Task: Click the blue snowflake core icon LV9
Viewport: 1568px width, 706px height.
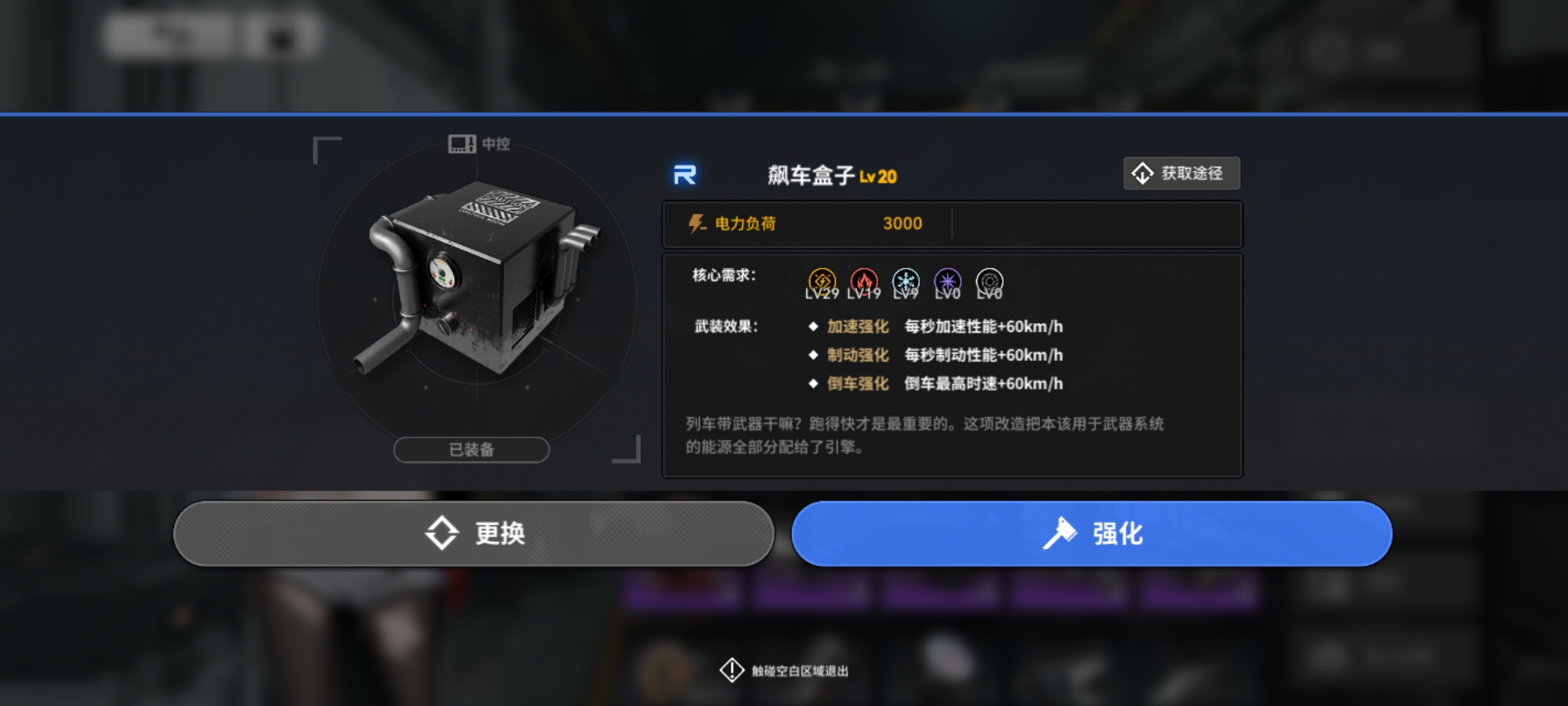Action: pos(906,282)
